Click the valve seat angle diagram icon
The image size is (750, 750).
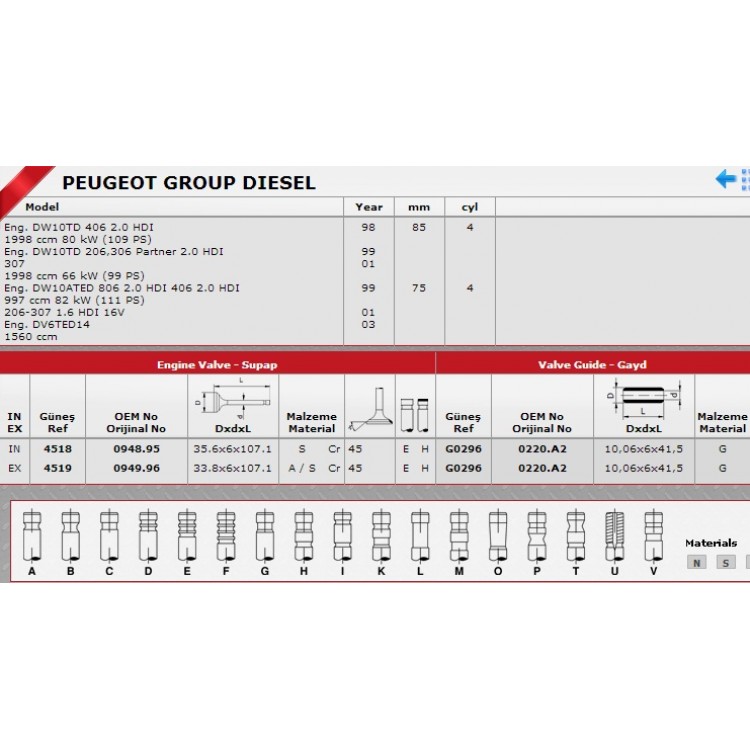click(x=371, y=409)
